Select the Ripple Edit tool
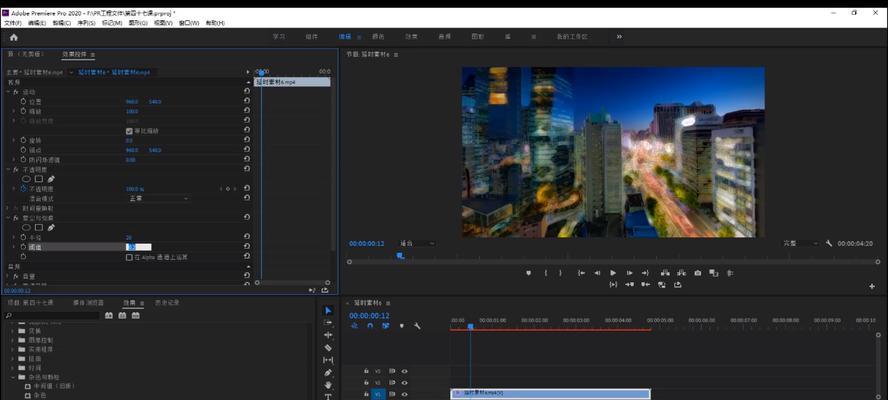 (328, 335)
